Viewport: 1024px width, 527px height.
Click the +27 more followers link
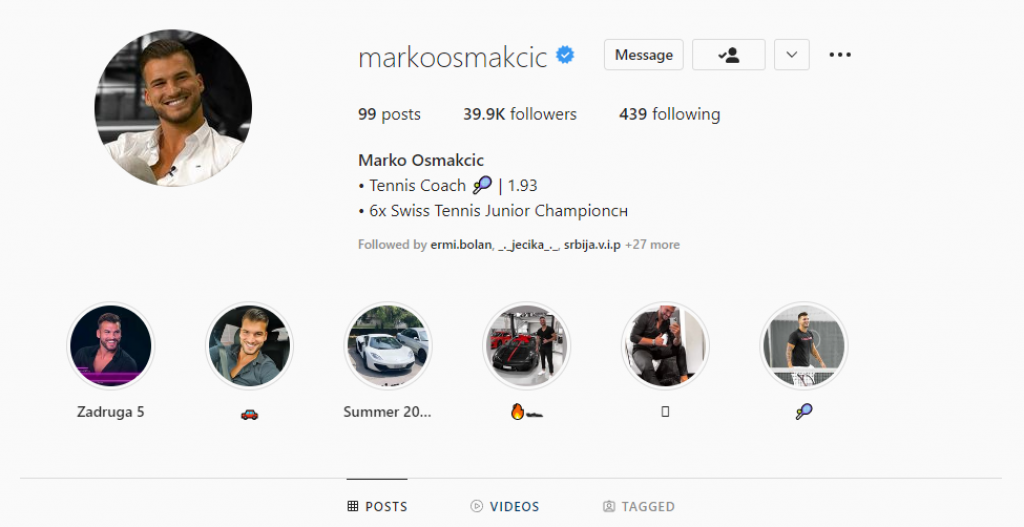point(652,245)
